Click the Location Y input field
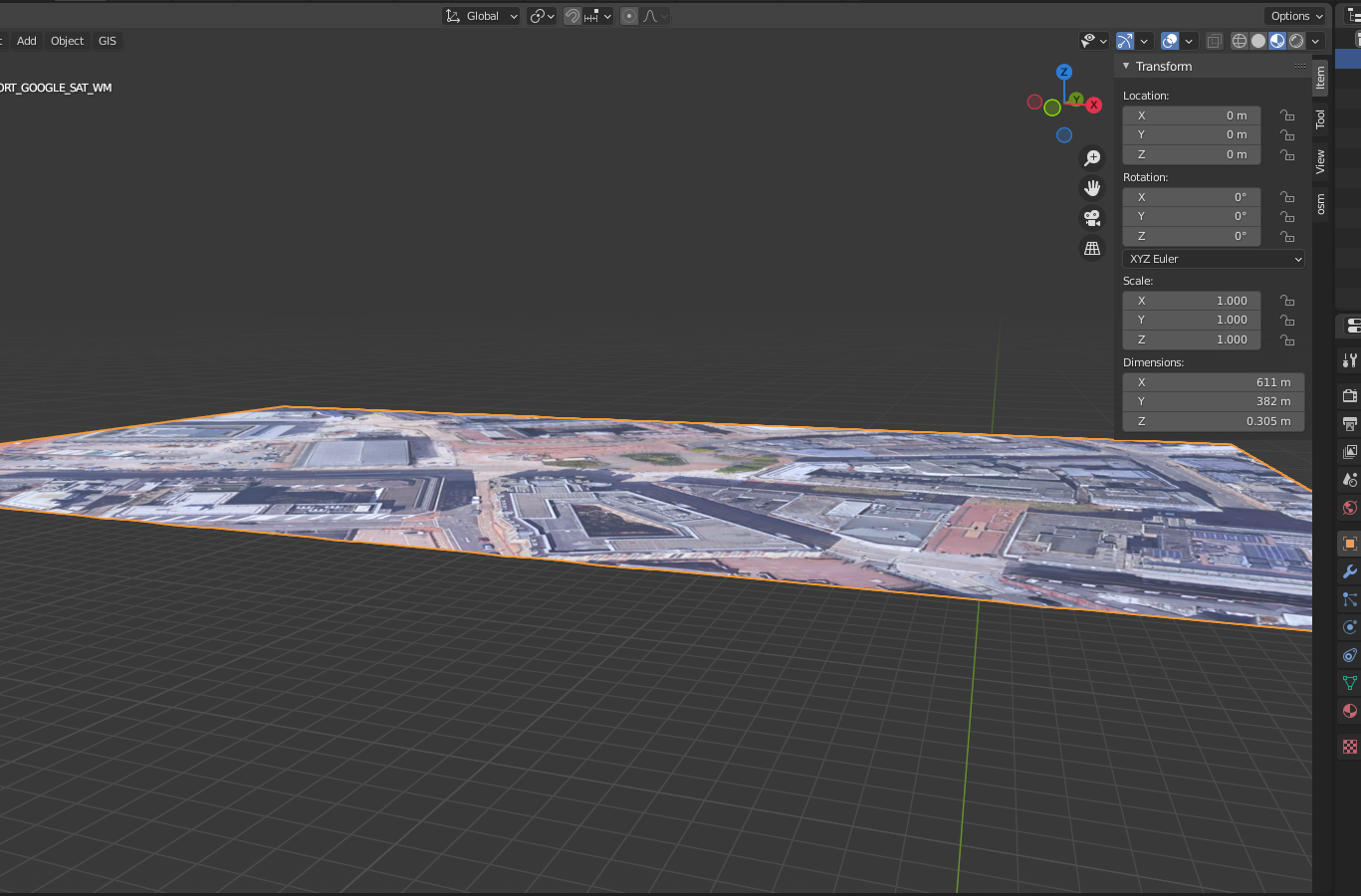This screenshot has height=896, width=1361. click(1191, 134)
